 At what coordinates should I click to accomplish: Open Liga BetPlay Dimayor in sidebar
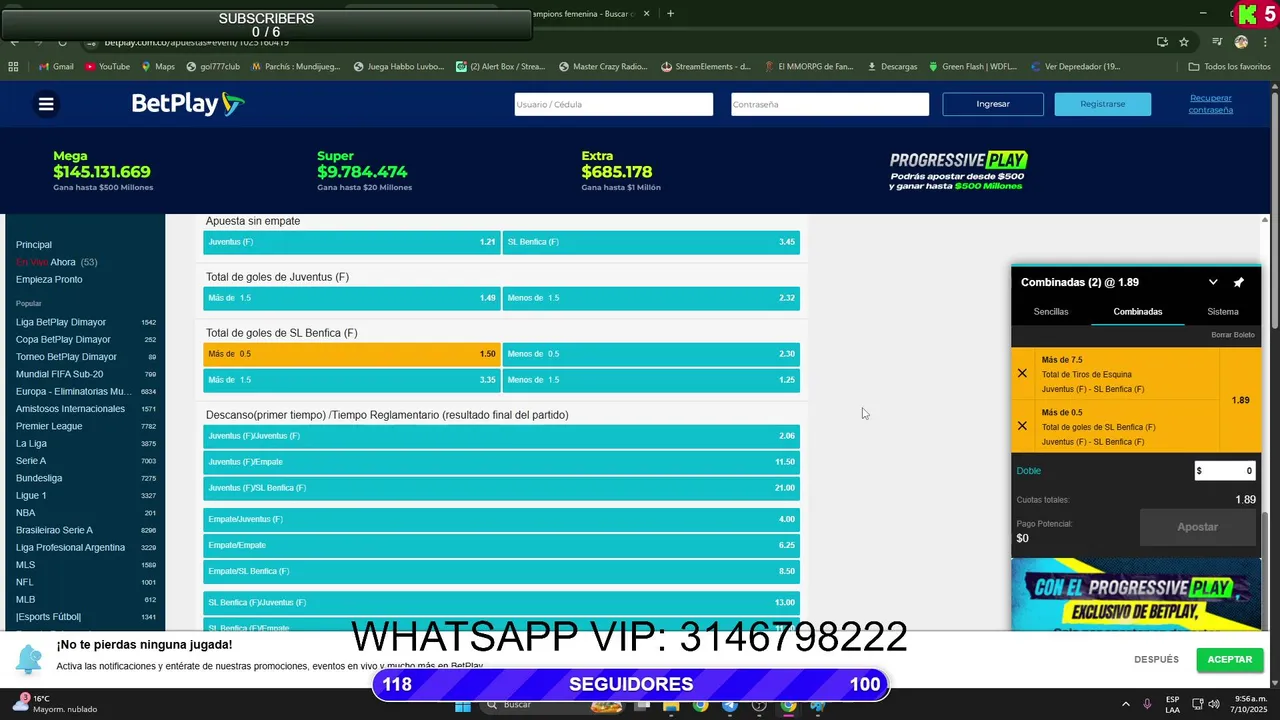61,322
